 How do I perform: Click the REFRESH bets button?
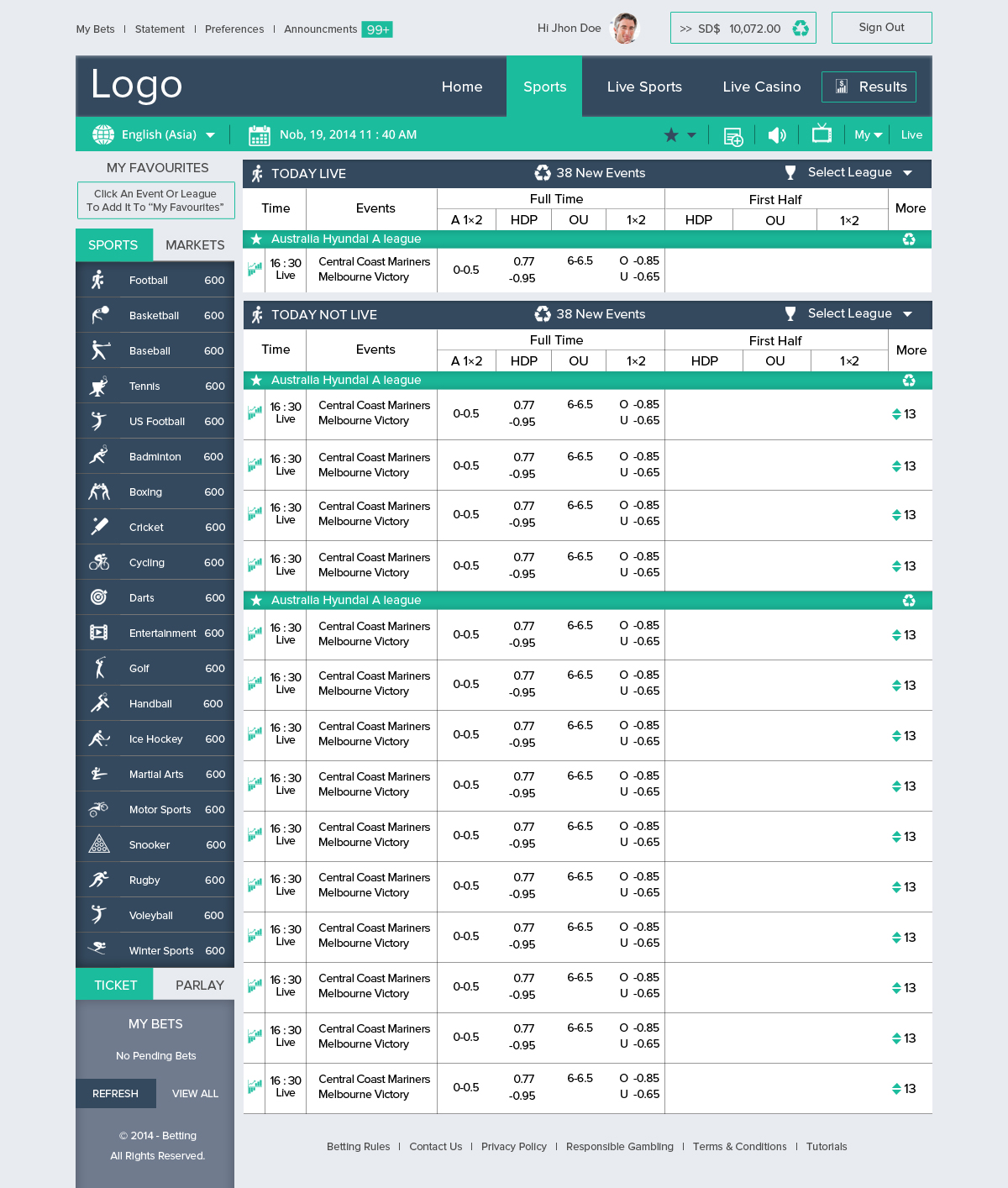(x=116, y=1093)
